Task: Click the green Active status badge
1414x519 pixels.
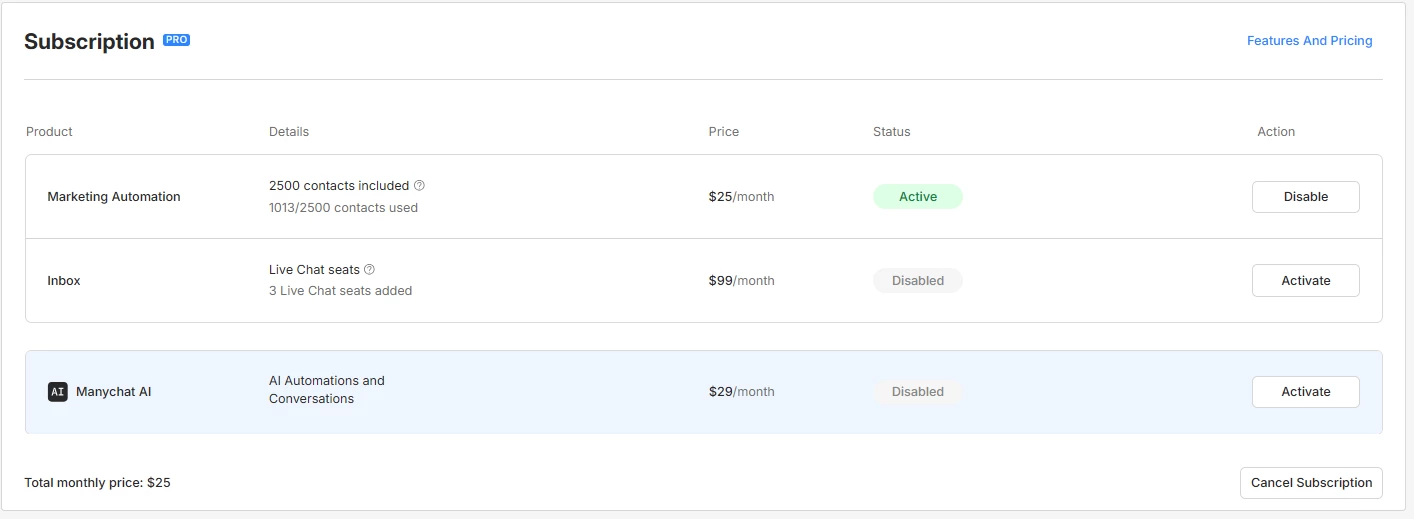Action: (x=917, y=197)
